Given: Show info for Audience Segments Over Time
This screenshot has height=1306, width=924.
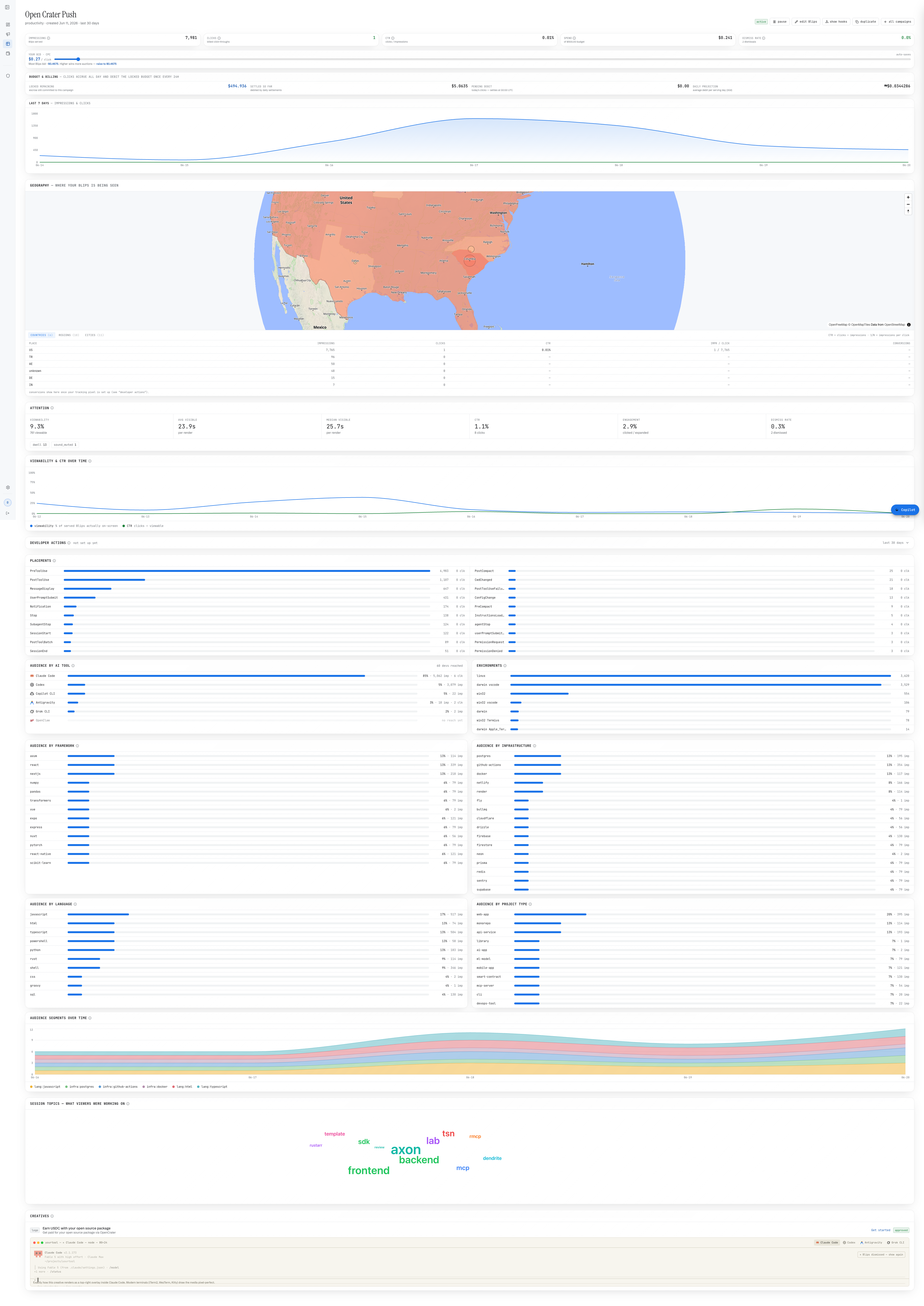Looking at the screenshot, I should click(90, 1018).
